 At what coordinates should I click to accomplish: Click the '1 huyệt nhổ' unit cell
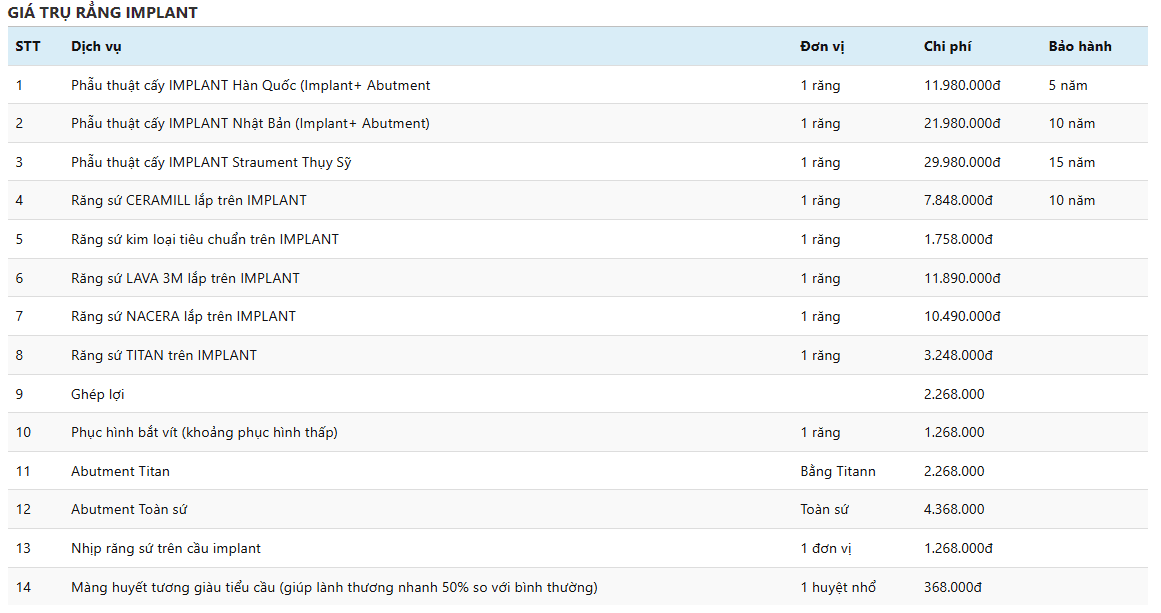(x=838, y=587)
